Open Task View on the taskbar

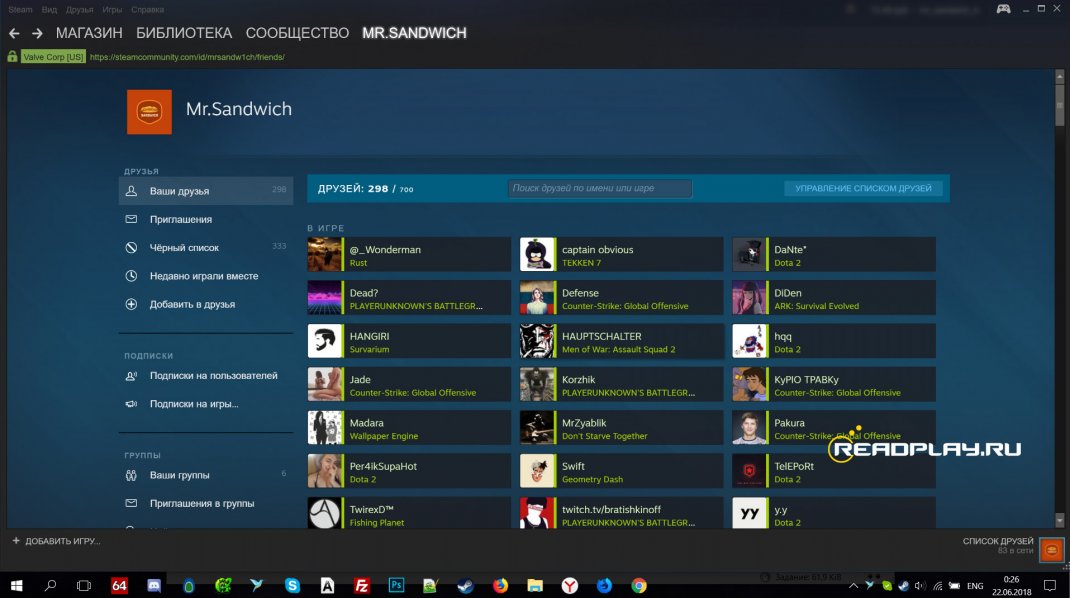coord(84,585)
